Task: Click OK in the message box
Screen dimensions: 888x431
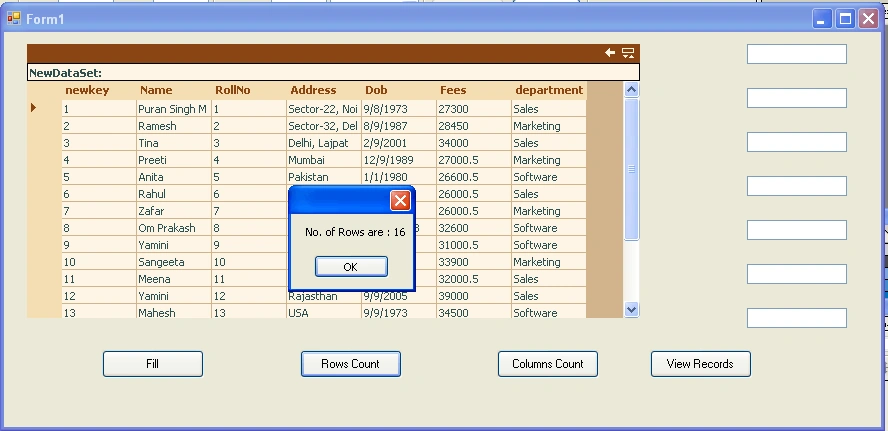Action: pos(351,267)
